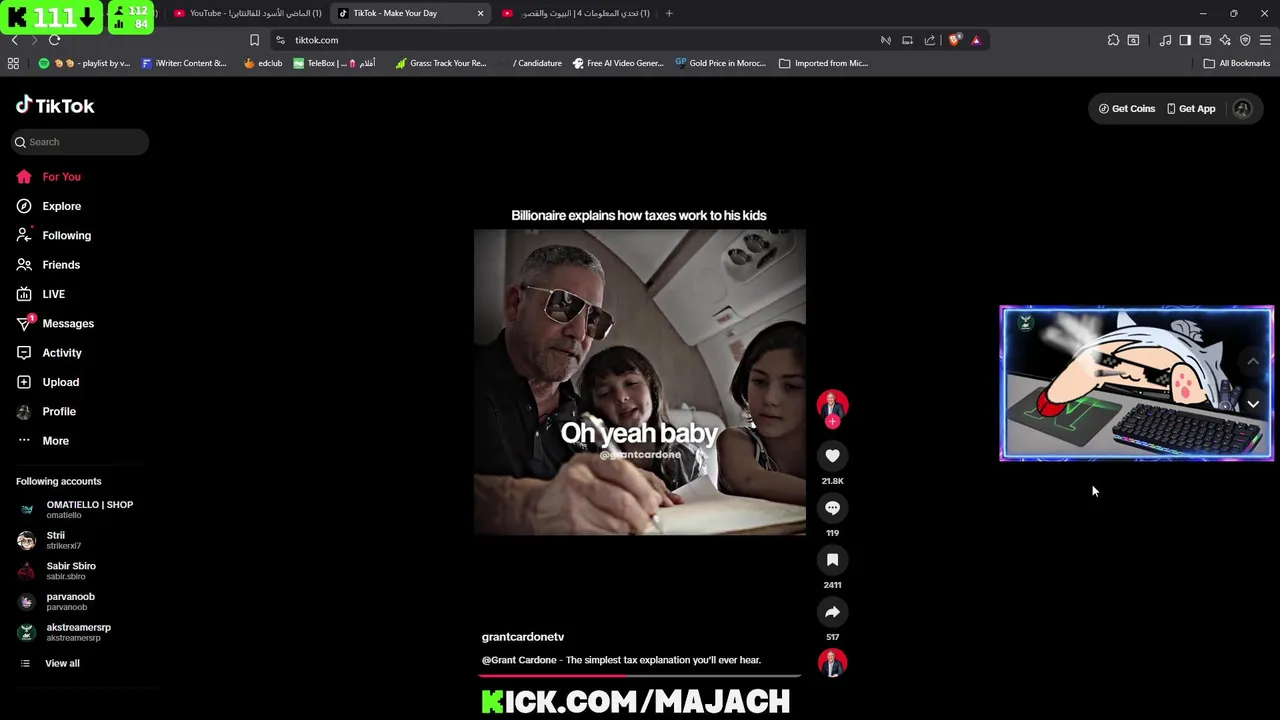Screen dimensions: 1280x720
Task: Open Messages in the sidebar
Action: pyautogui.click(x=55, y=323)
